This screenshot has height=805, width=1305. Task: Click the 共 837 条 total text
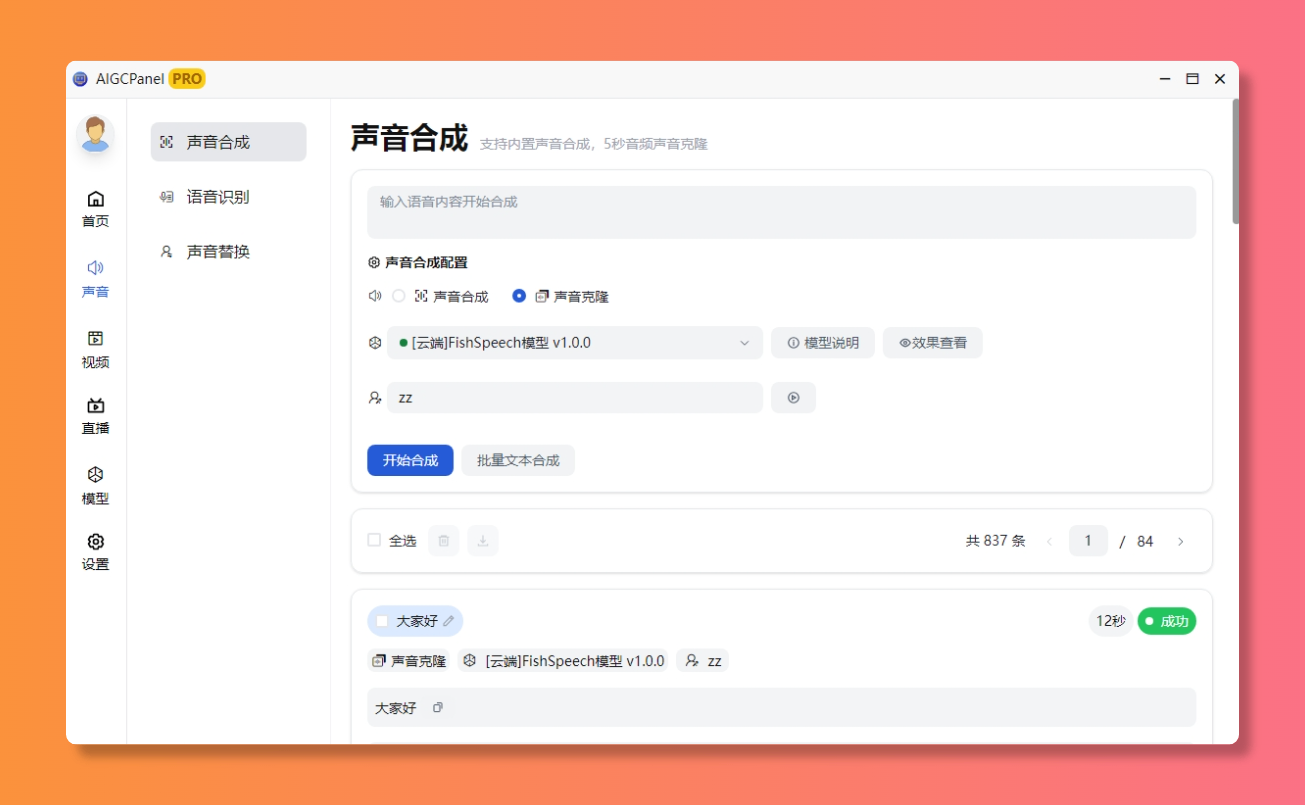tap(995, 541)
